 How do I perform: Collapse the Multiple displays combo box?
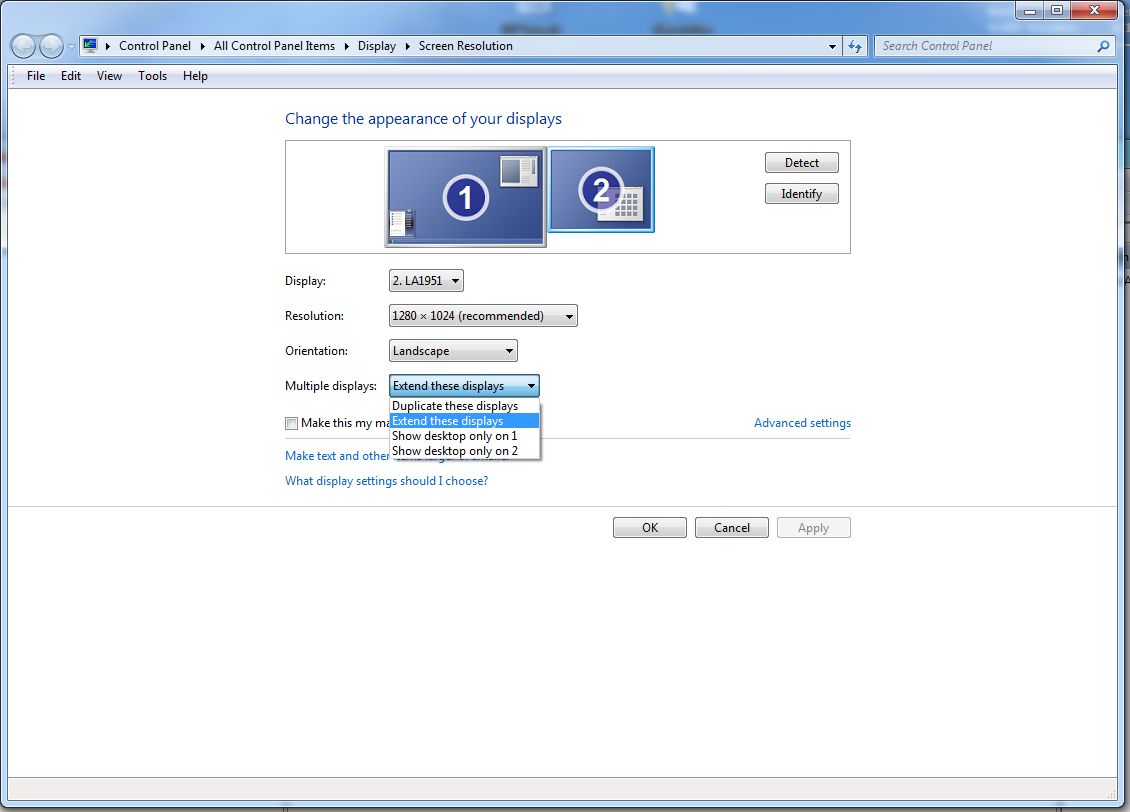[x=464, y=385]
